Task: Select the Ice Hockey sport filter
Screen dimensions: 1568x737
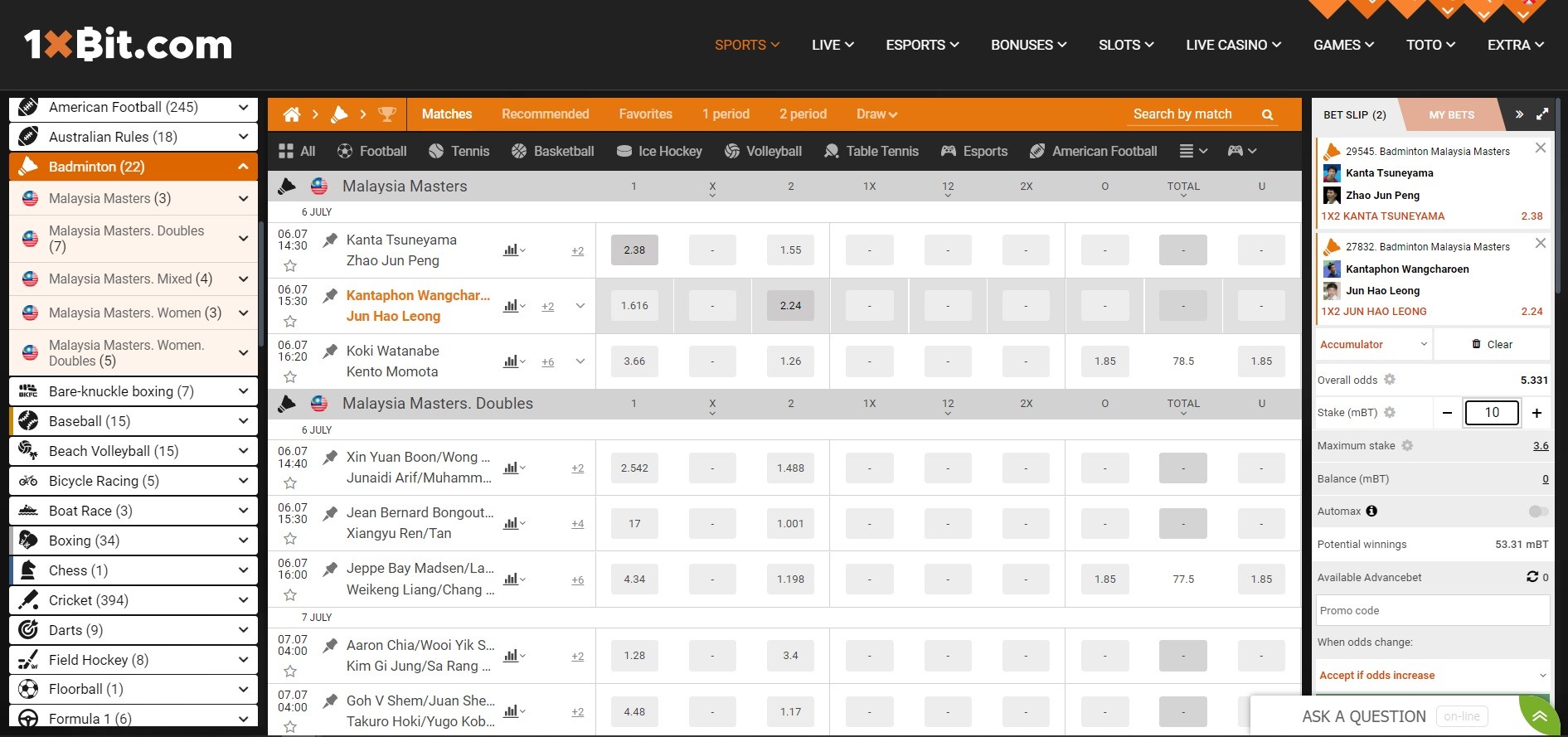Action: pyautogui.click(x=659, y=151)
